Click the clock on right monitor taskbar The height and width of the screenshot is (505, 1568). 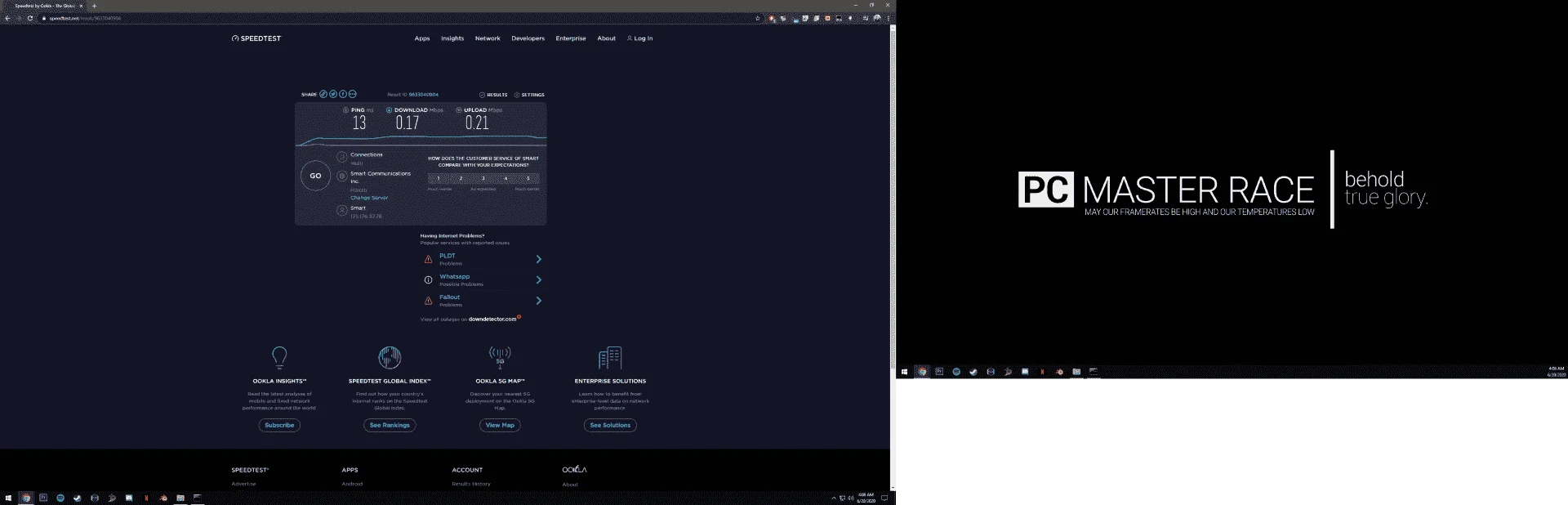coord(1556,372)
